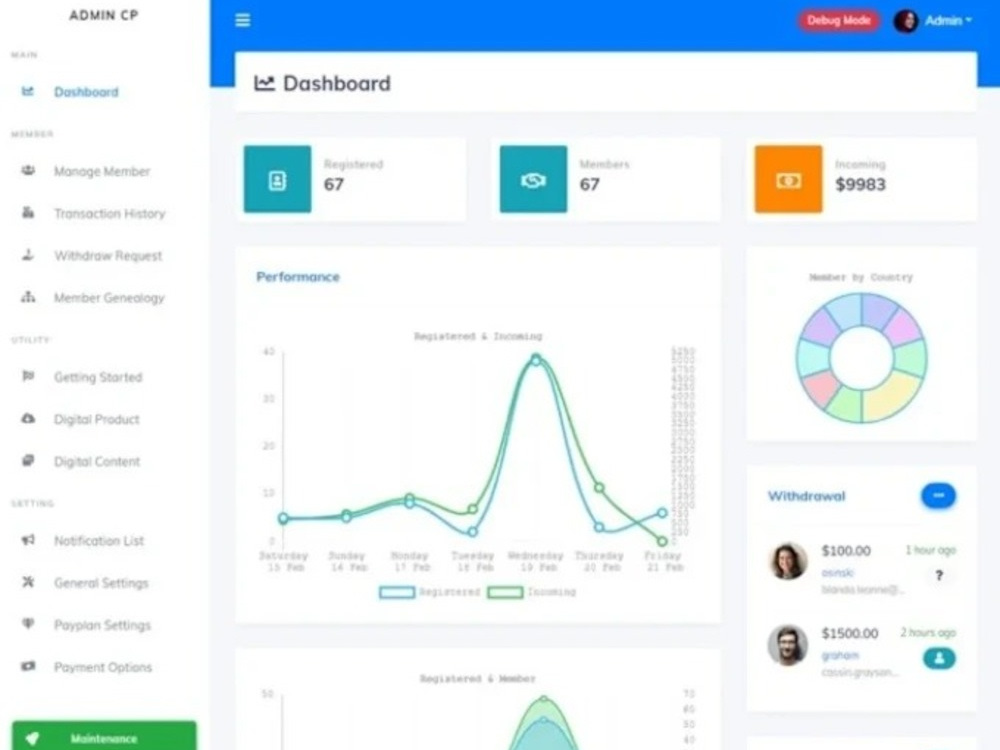Toggle Incoming series in chart legend
The image size is (1000, 750).
(532, 592)
